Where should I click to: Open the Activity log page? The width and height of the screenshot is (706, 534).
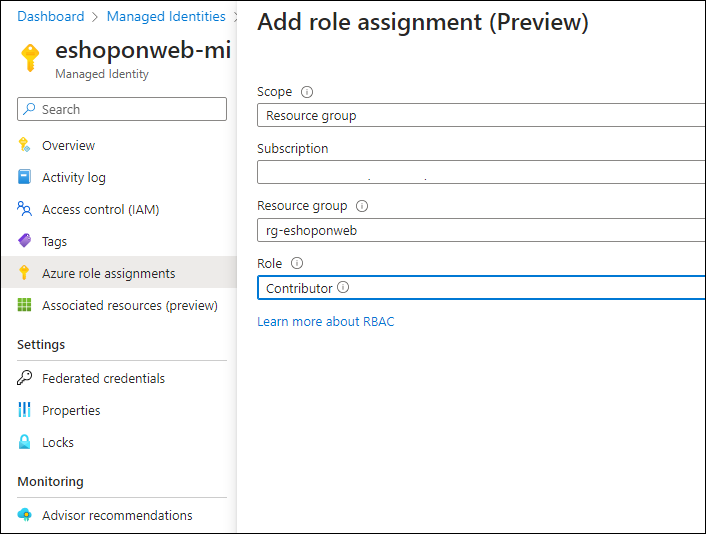pyautogui.click(x=119, y=177)
